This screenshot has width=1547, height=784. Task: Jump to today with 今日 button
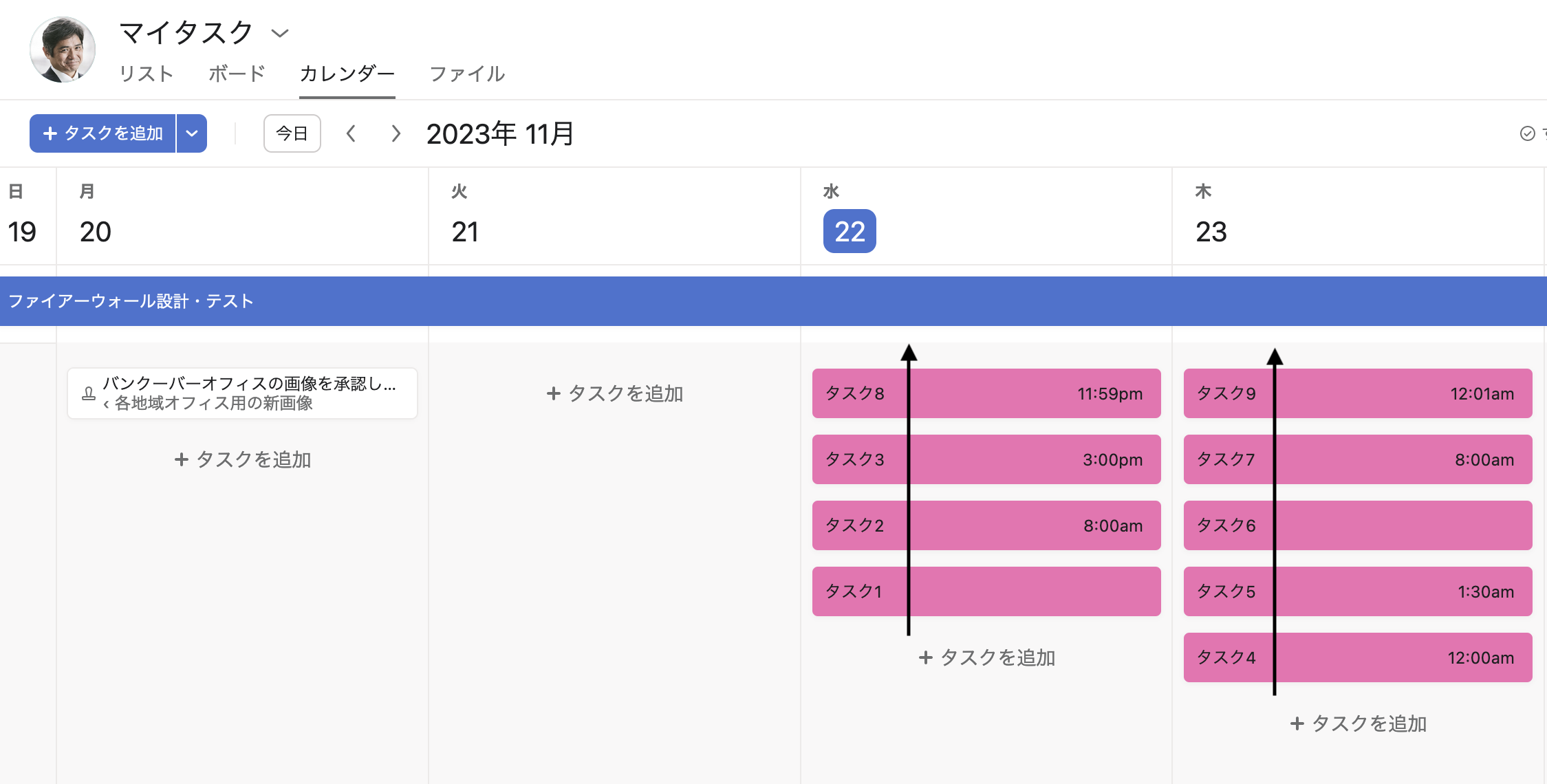pyautogui.click(x=292, y=133)
